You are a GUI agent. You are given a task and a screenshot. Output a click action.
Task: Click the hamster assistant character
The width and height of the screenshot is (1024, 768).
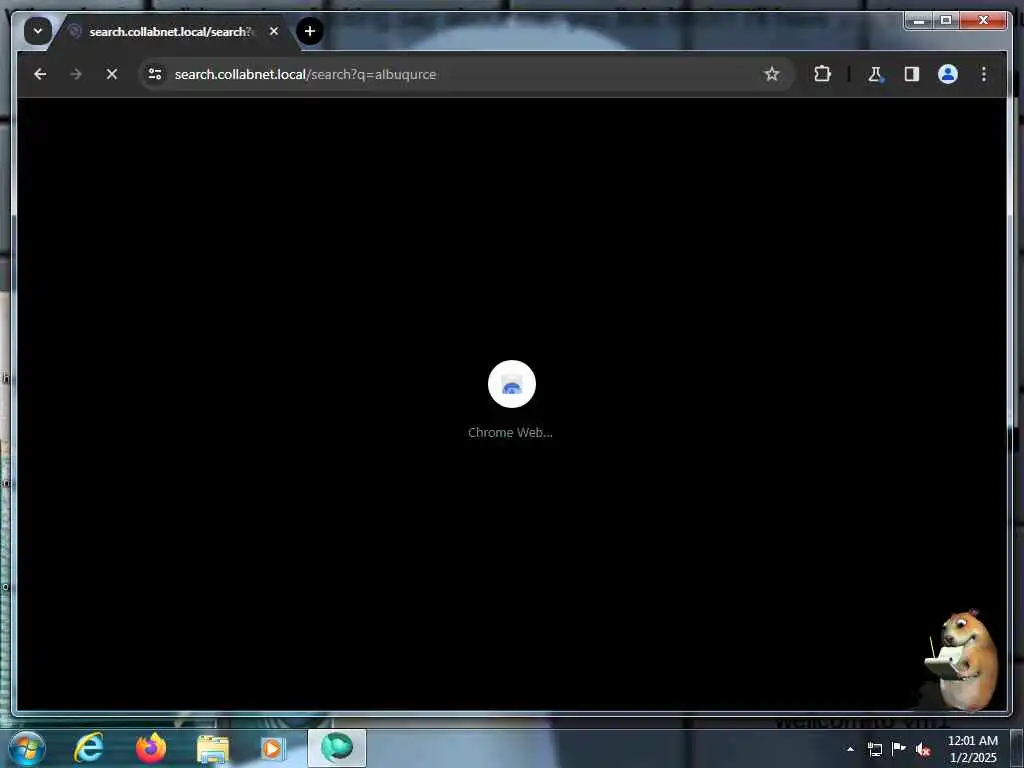click(961, 660)
